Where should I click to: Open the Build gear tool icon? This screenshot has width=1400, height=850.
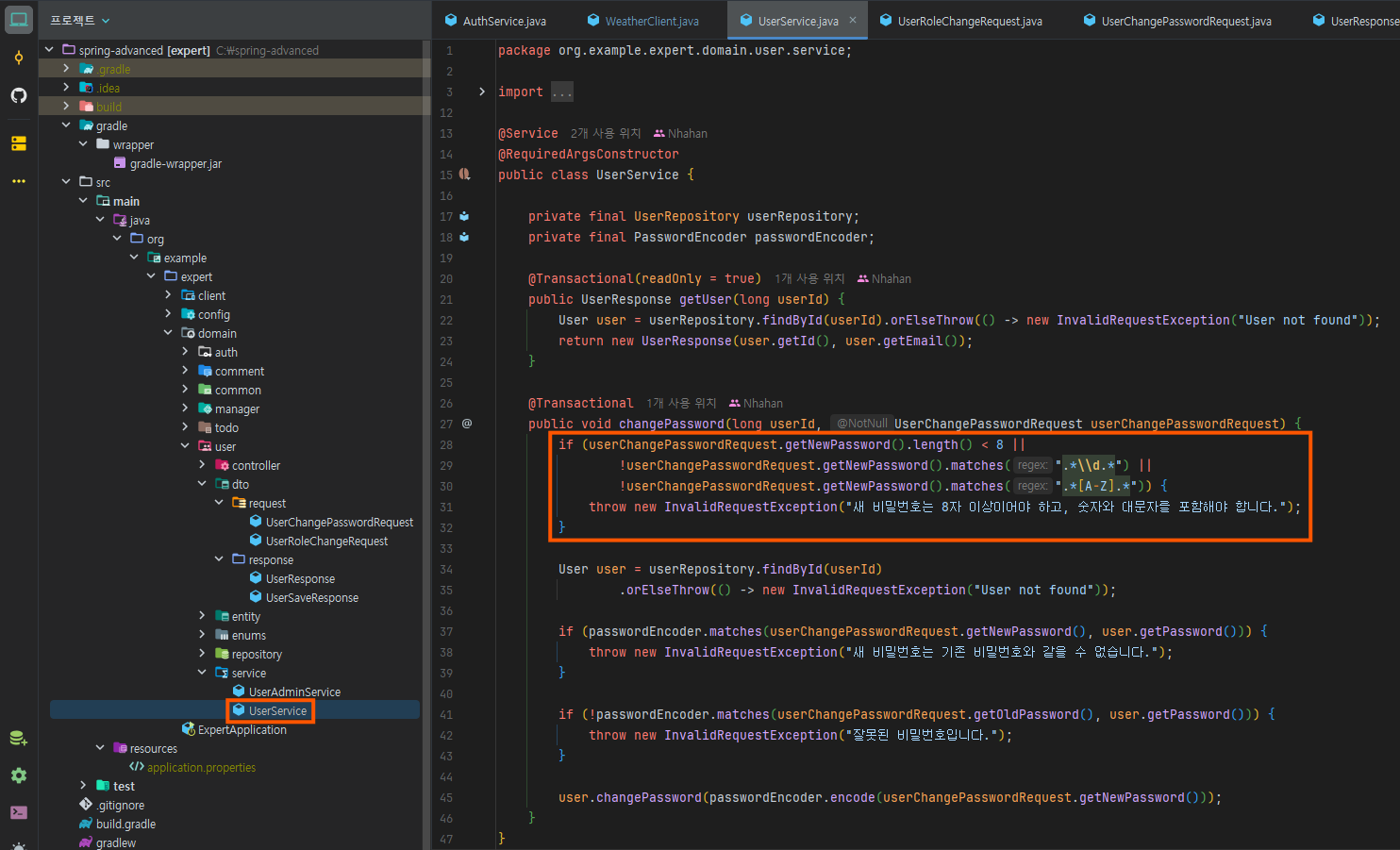tap(19, 775)
